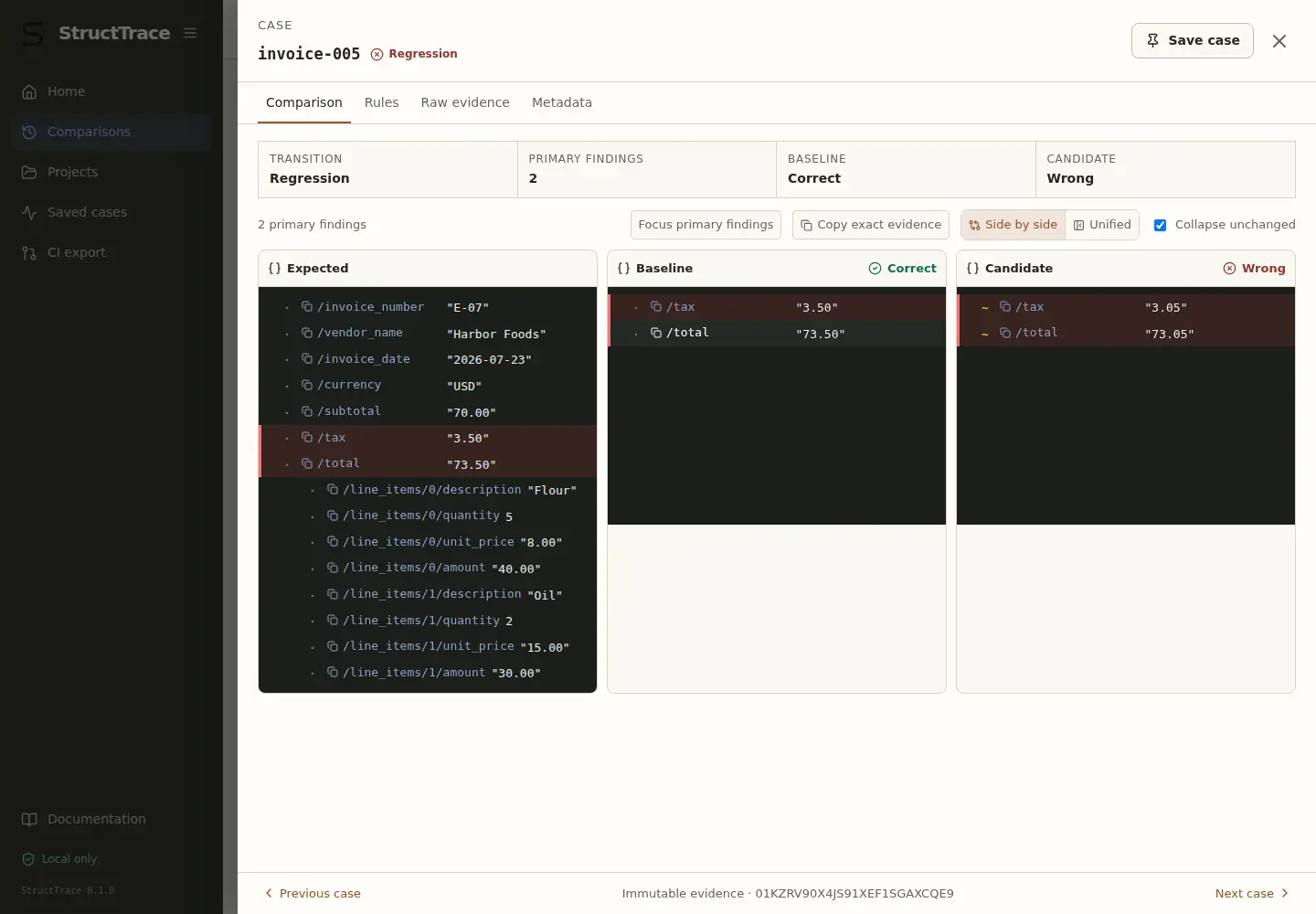Click the Save case button

pos(1193,40)
